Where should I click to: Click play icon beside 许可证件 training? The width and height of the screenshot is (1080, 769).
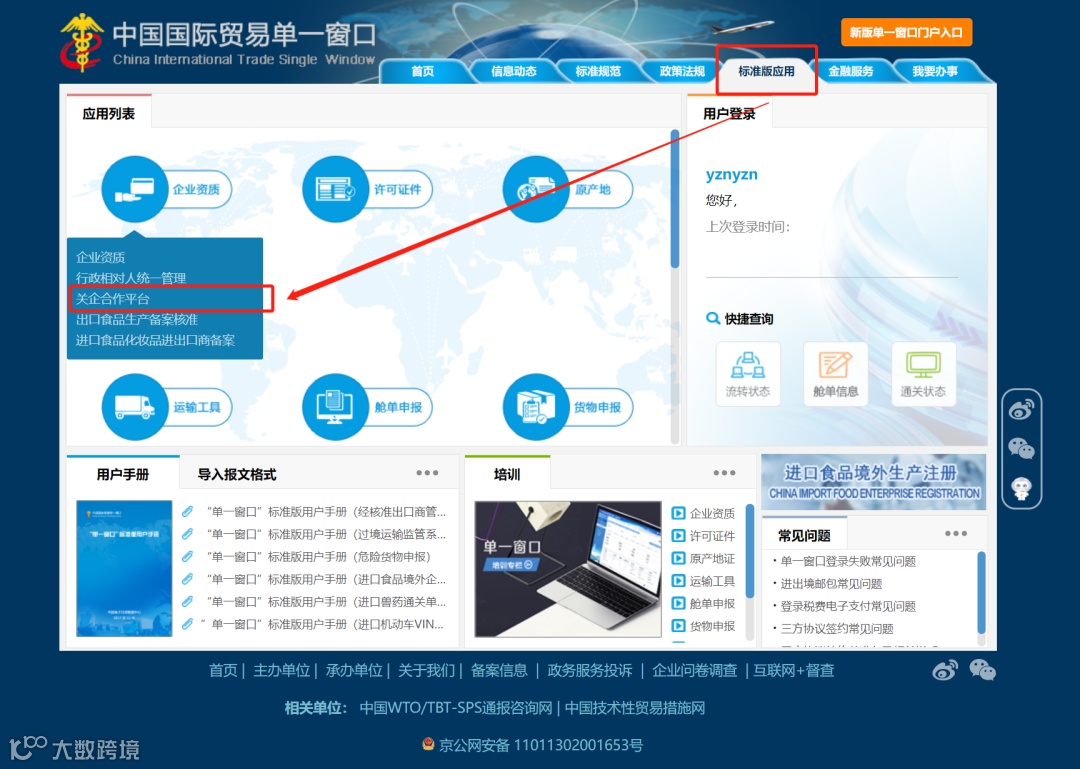click(678, 535)
